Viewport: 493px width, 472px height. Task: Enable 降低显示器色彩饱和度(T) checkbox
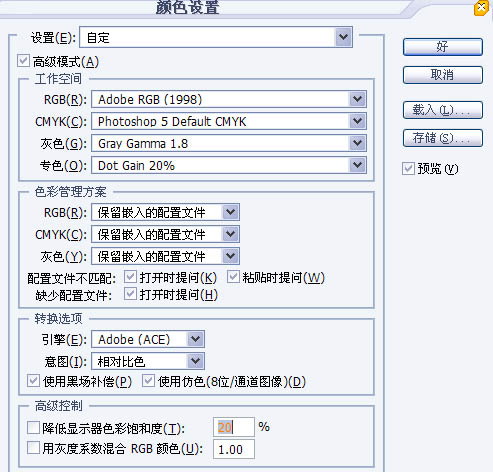(x=33, y=427)
